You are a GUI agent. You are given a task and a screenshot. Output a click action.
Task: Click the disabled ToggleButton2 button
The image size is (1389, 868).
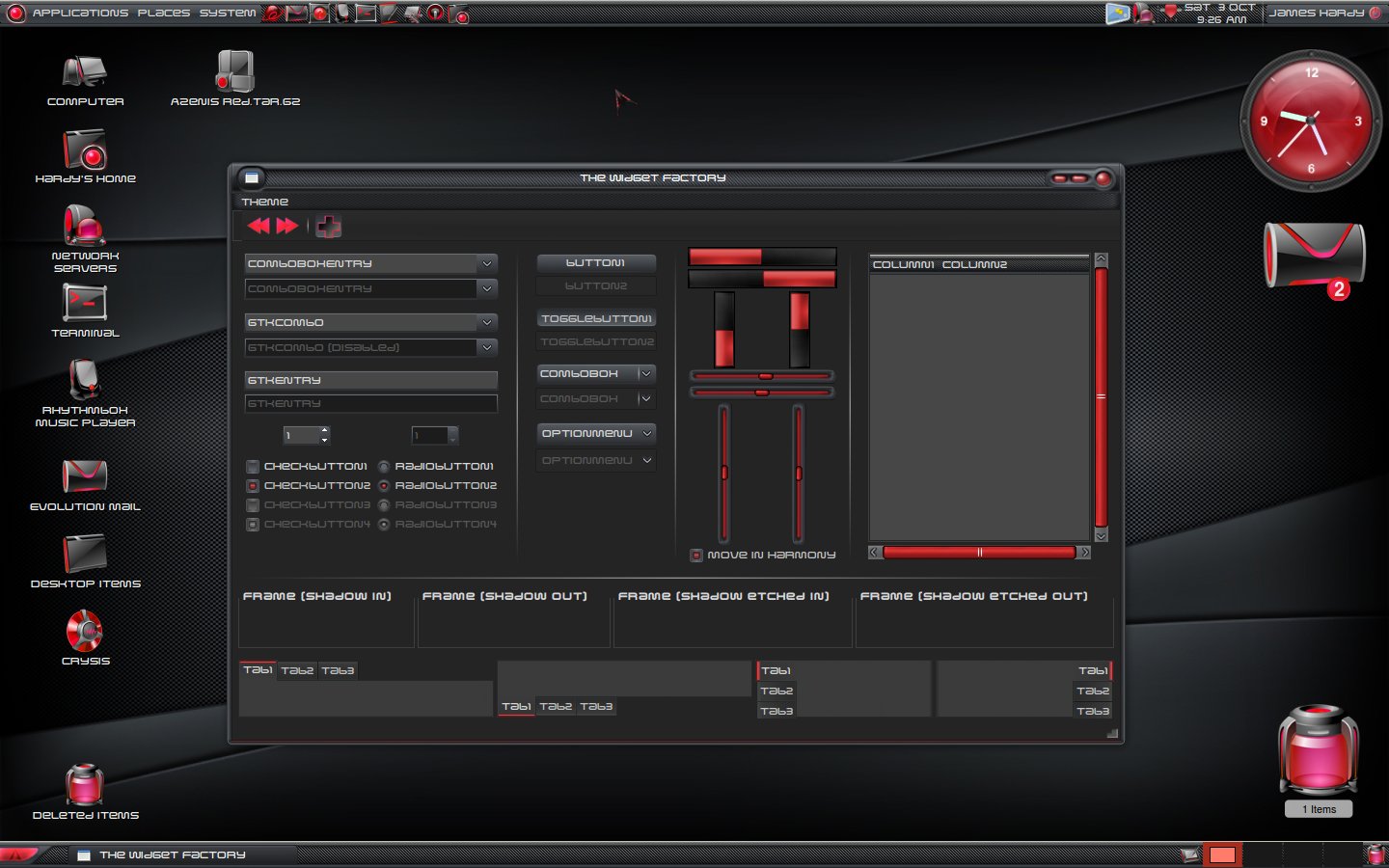coord(596,341)
